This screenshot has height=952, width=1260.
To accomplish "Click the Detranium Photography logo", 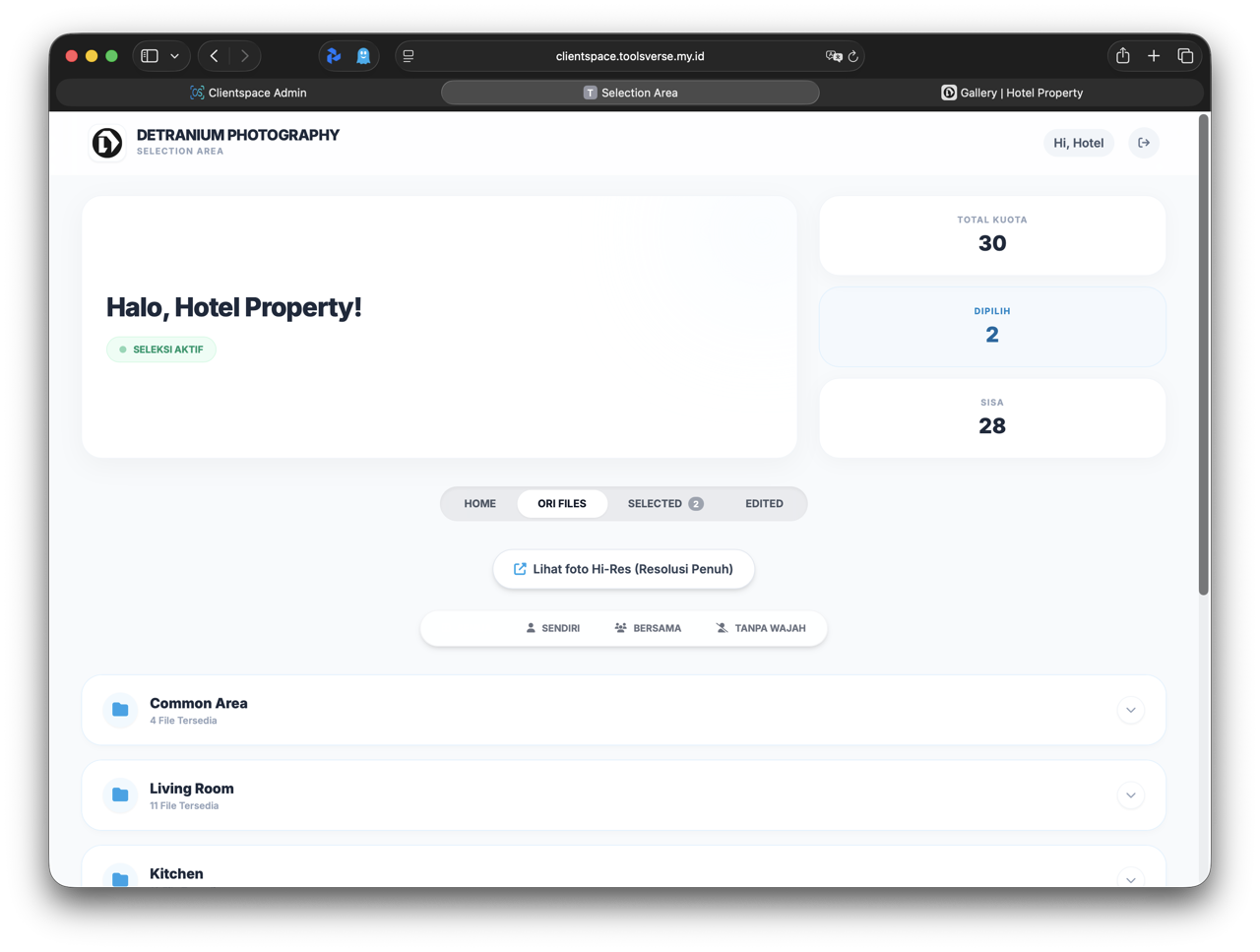I will tap(107, 143).
